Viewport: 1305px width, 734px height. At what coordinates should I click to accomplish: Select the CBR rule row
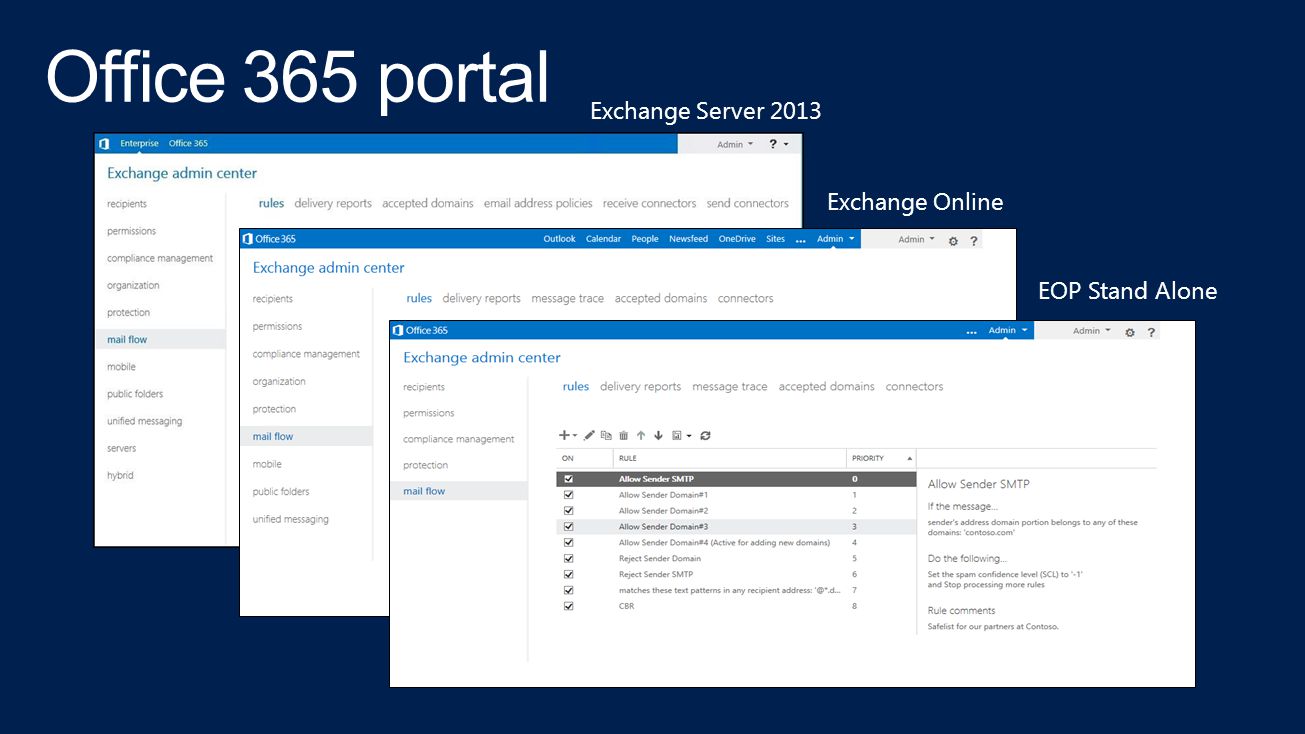click(x=736, y=606)
